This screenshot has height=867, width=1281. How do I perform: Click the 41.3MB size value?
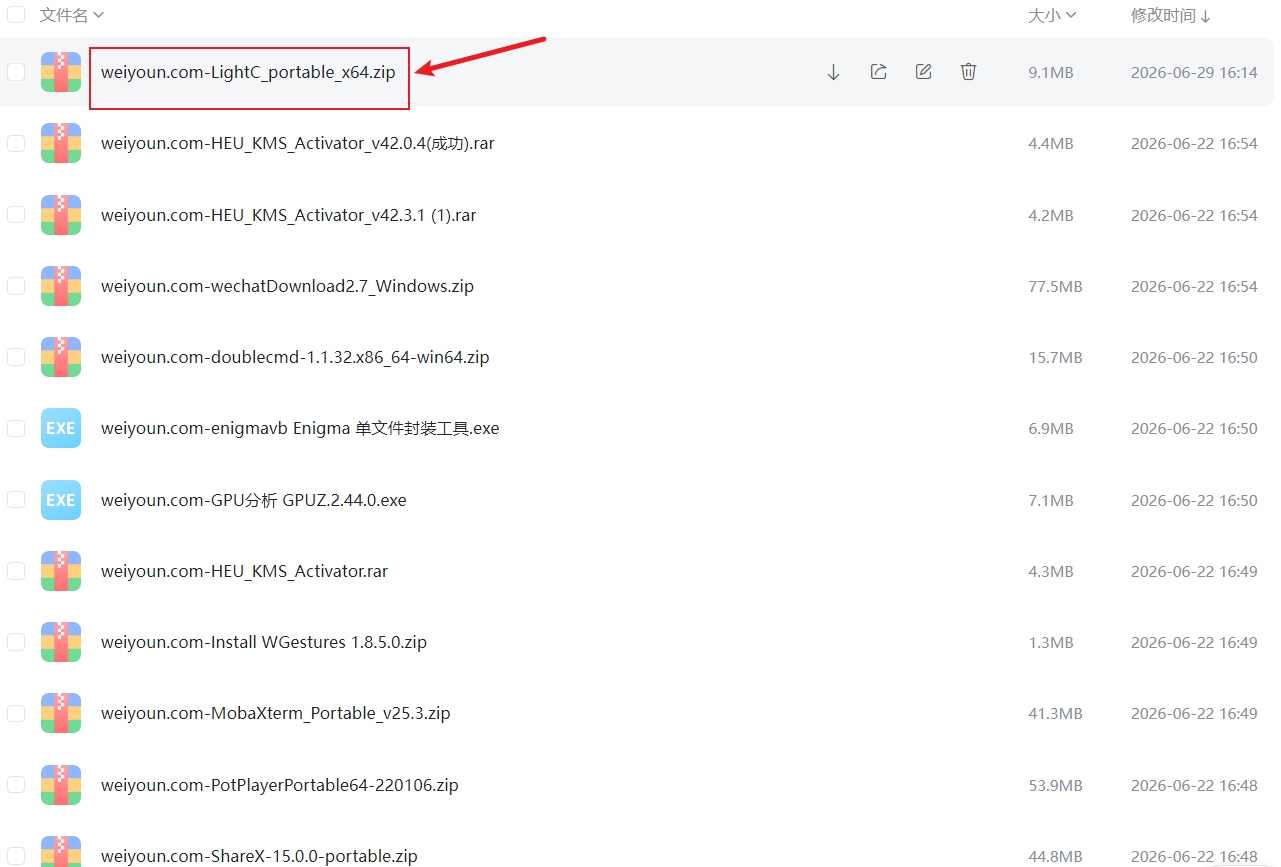click(x=1055, y=713)
